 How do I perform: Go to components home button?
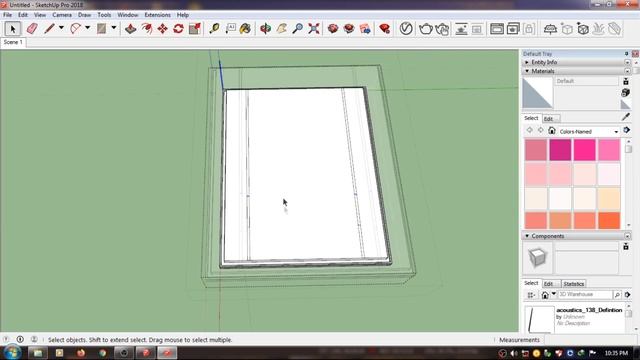(544, 295)
